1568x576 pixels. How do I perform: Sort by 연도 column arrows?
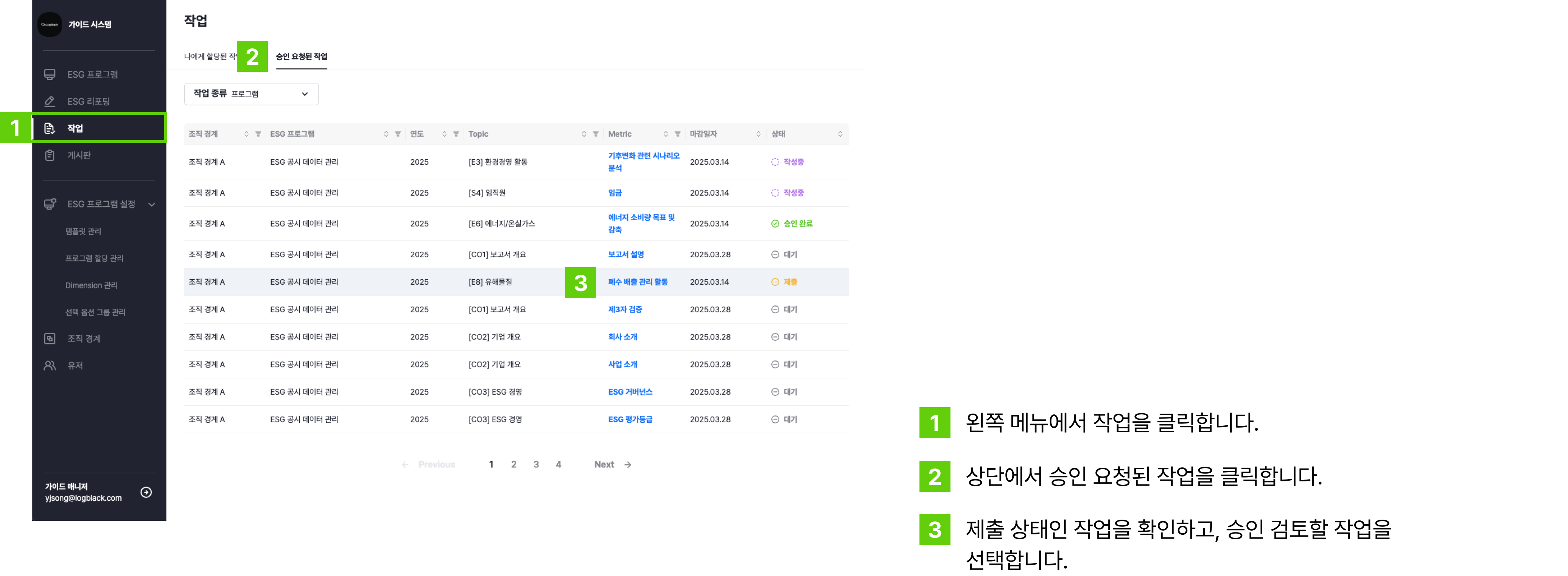[x=444, y=134]
